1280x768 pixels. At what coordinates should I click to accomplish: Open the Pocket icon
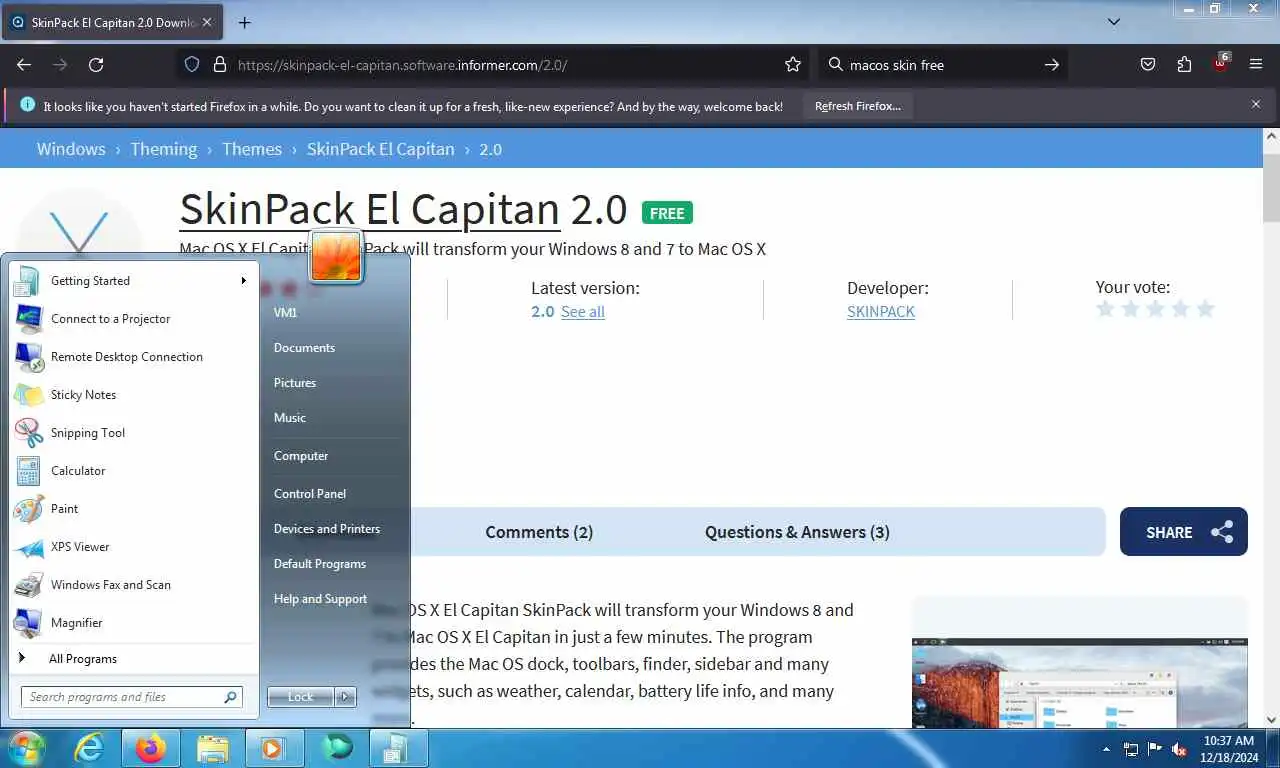click(1148, 65)
